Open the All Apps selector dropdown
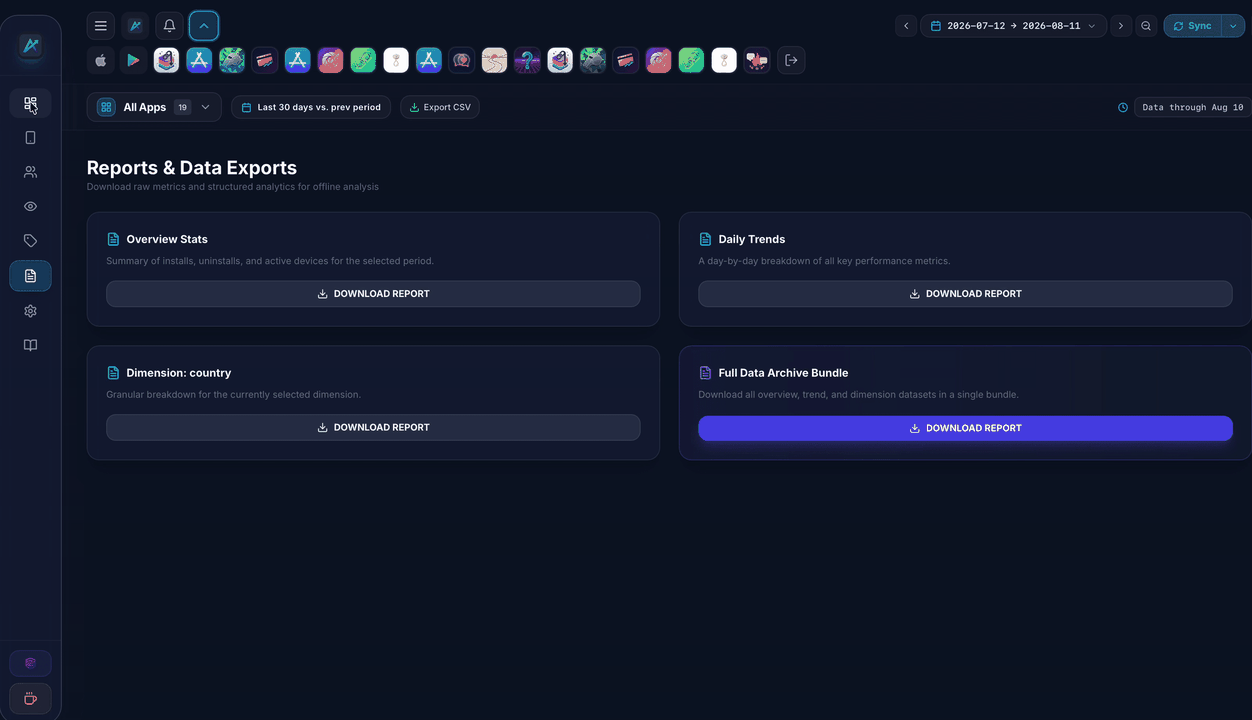The image size is (1252, 720). pos(154,107)
